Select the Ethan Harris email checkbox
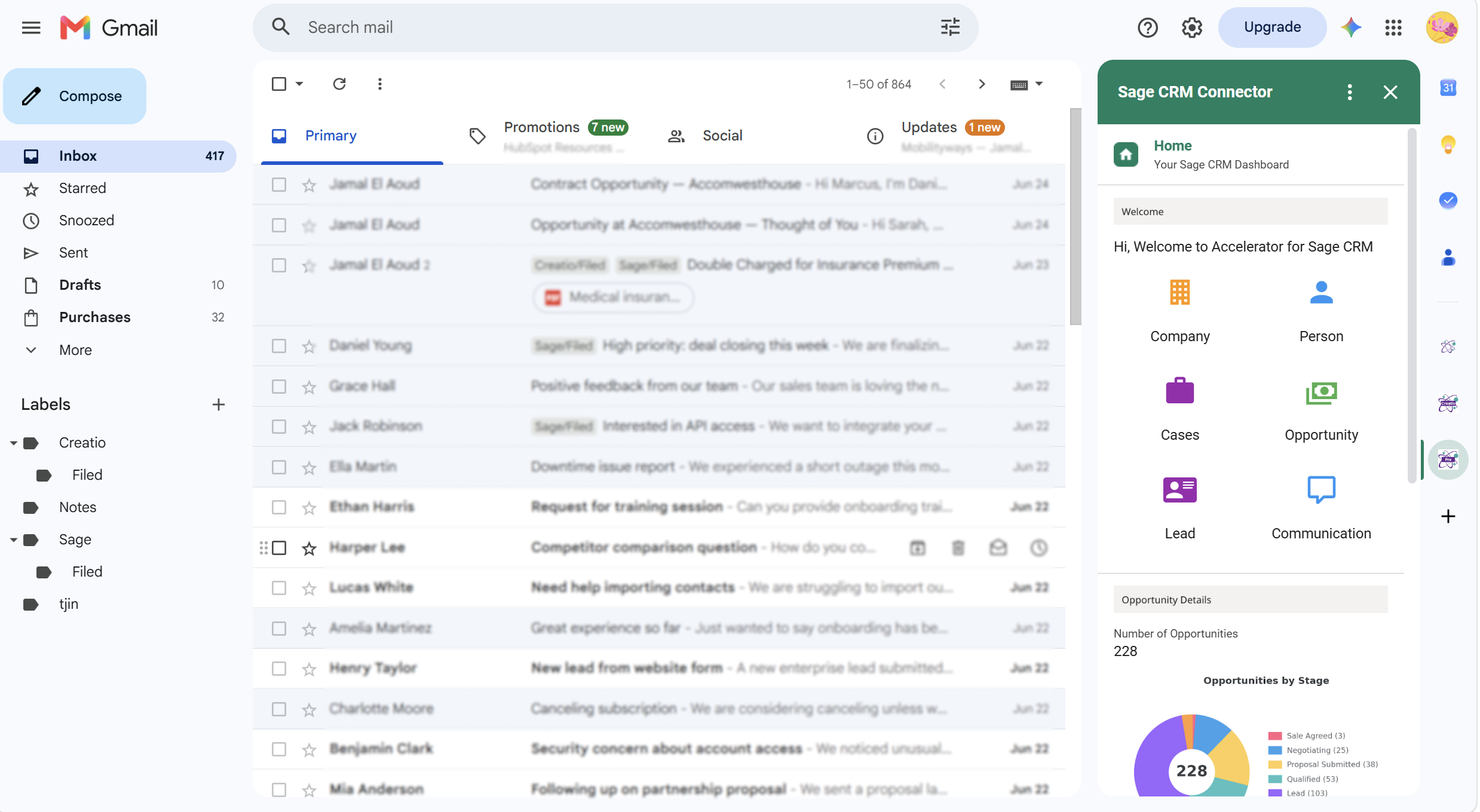Viewport: 1480px width, 812px height. click(278, 507)
